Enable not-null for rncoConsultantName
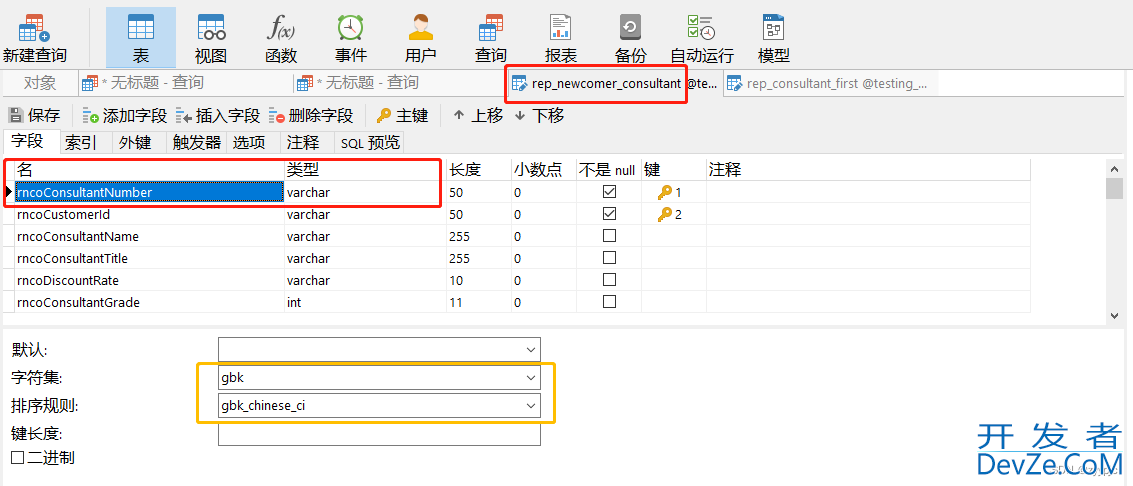The image size is (1133, 486). (609, 236)
